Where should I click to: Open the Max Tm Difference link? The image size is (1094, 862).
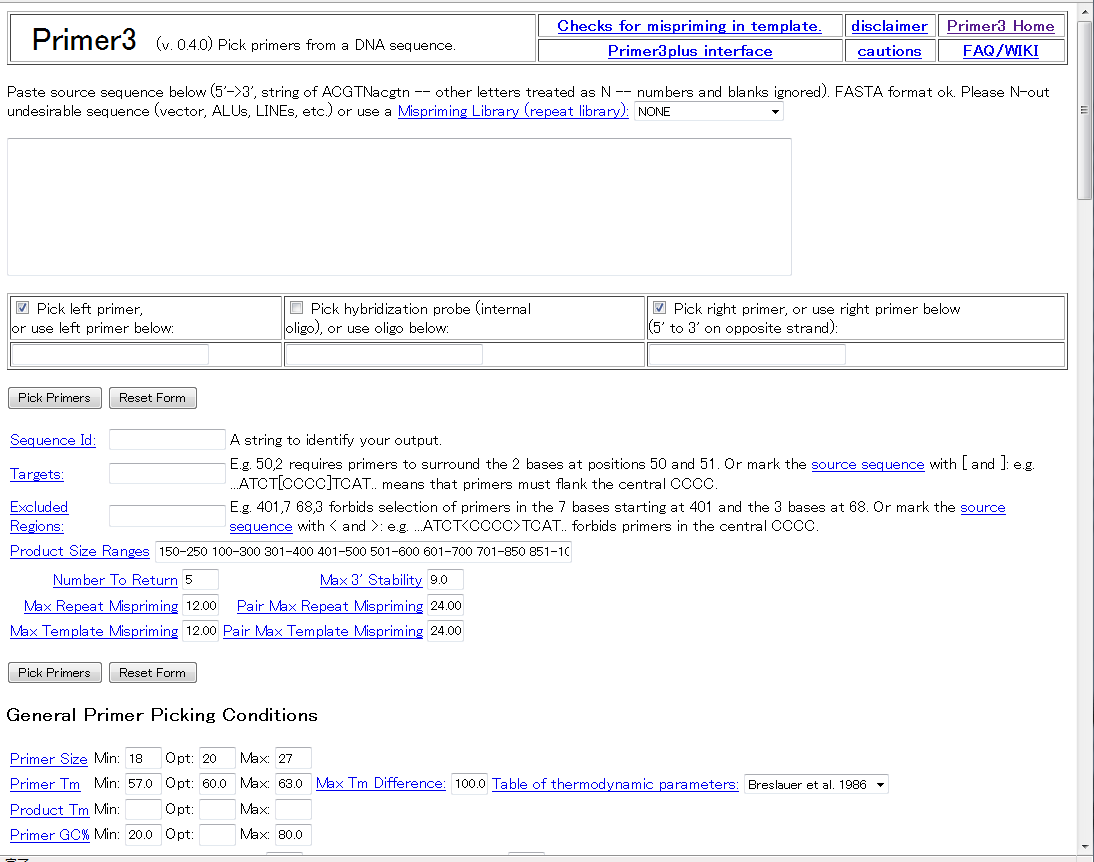click(x=380, y=783)
